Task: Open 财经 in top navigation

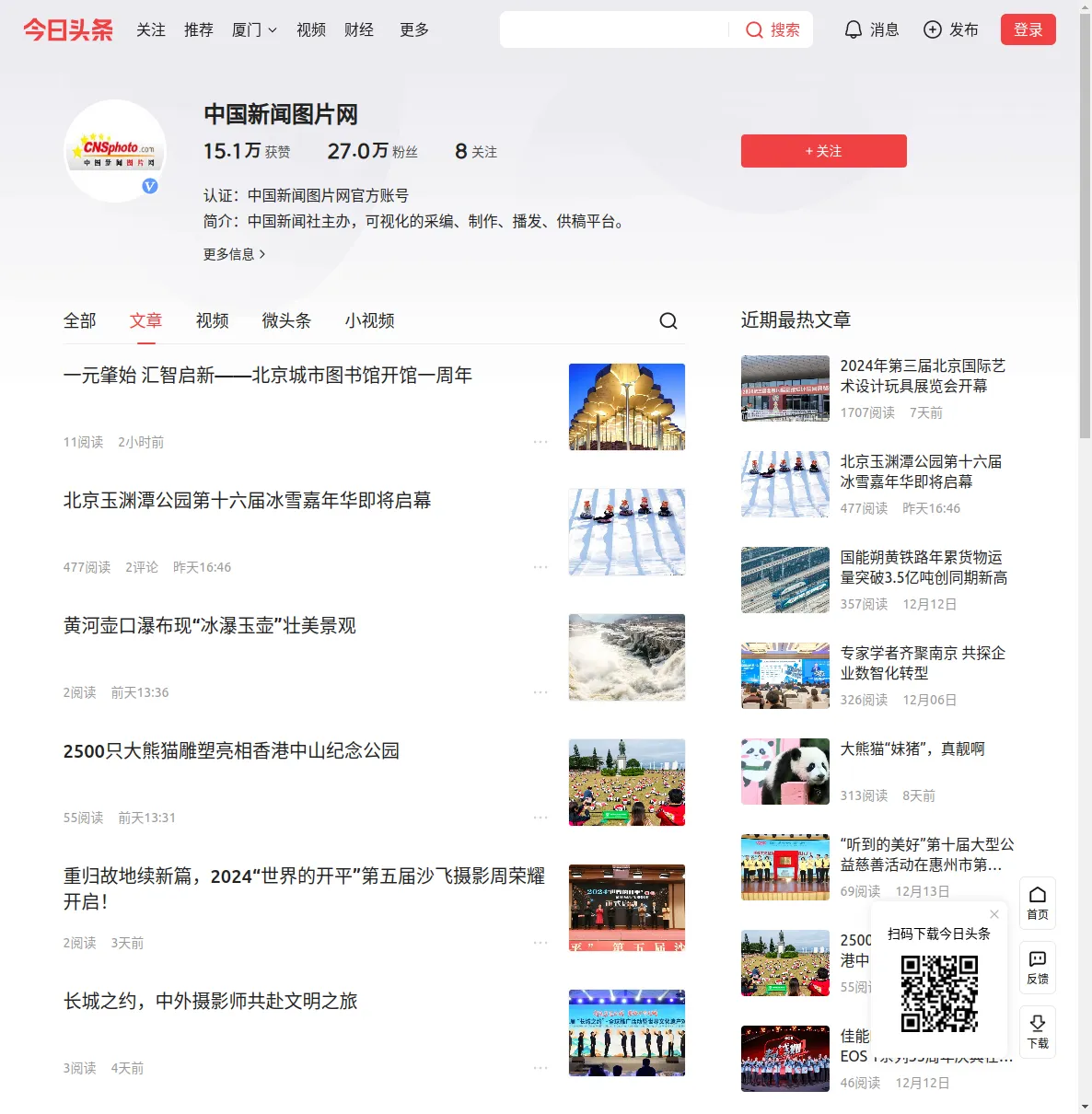Action: pyautogui.click(x=359, y=29)
